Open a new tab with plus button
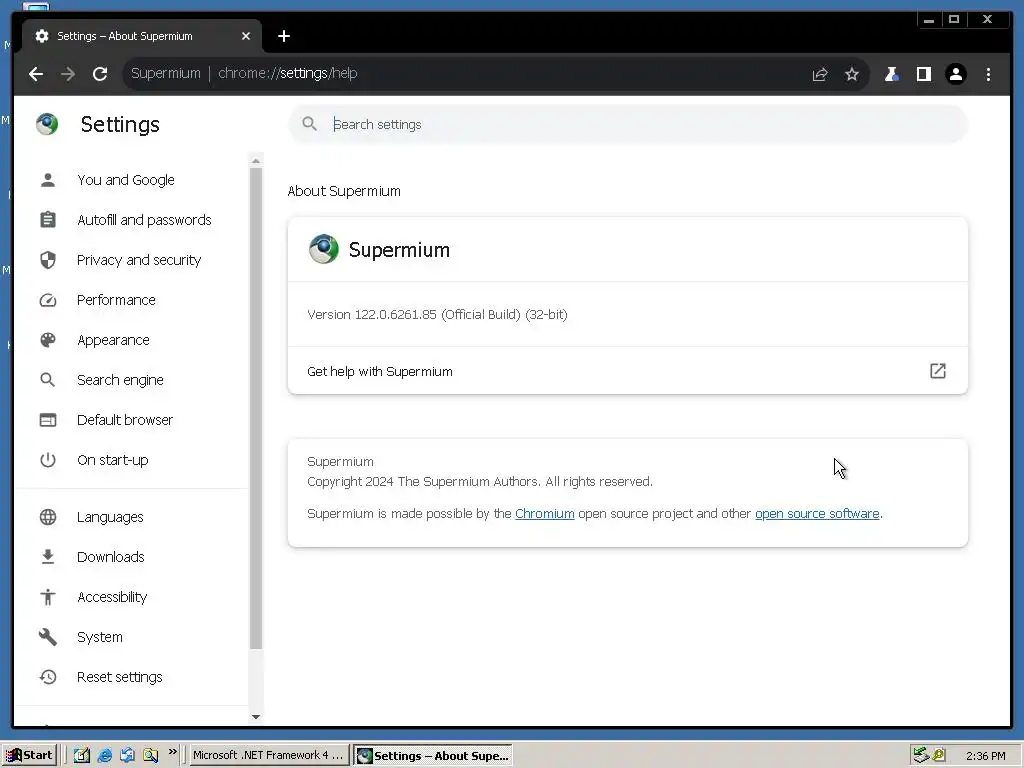1024x768 pixels. tap(283, 37)
